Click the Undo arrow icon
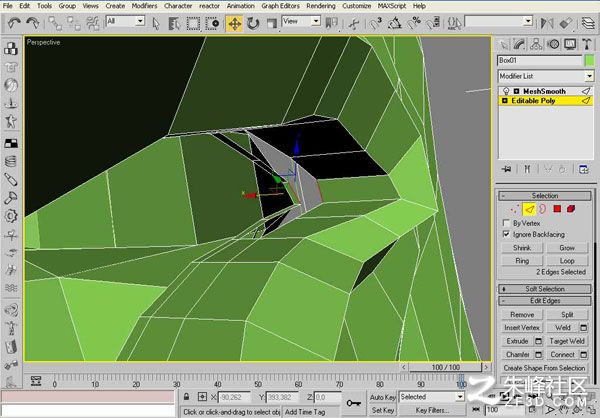 tap(14, 23)
